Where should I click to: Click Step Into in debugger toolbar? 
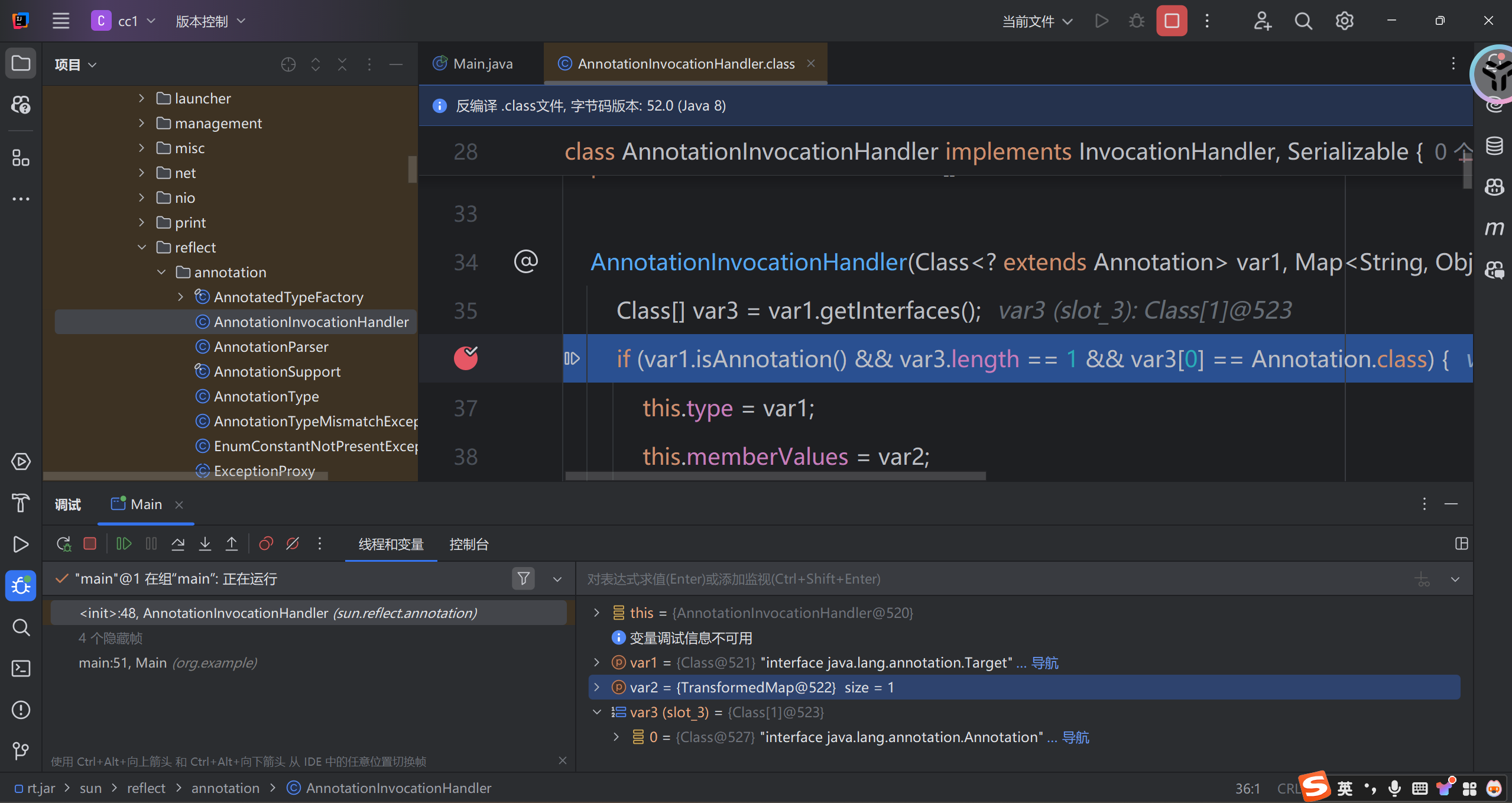[205, 544]
